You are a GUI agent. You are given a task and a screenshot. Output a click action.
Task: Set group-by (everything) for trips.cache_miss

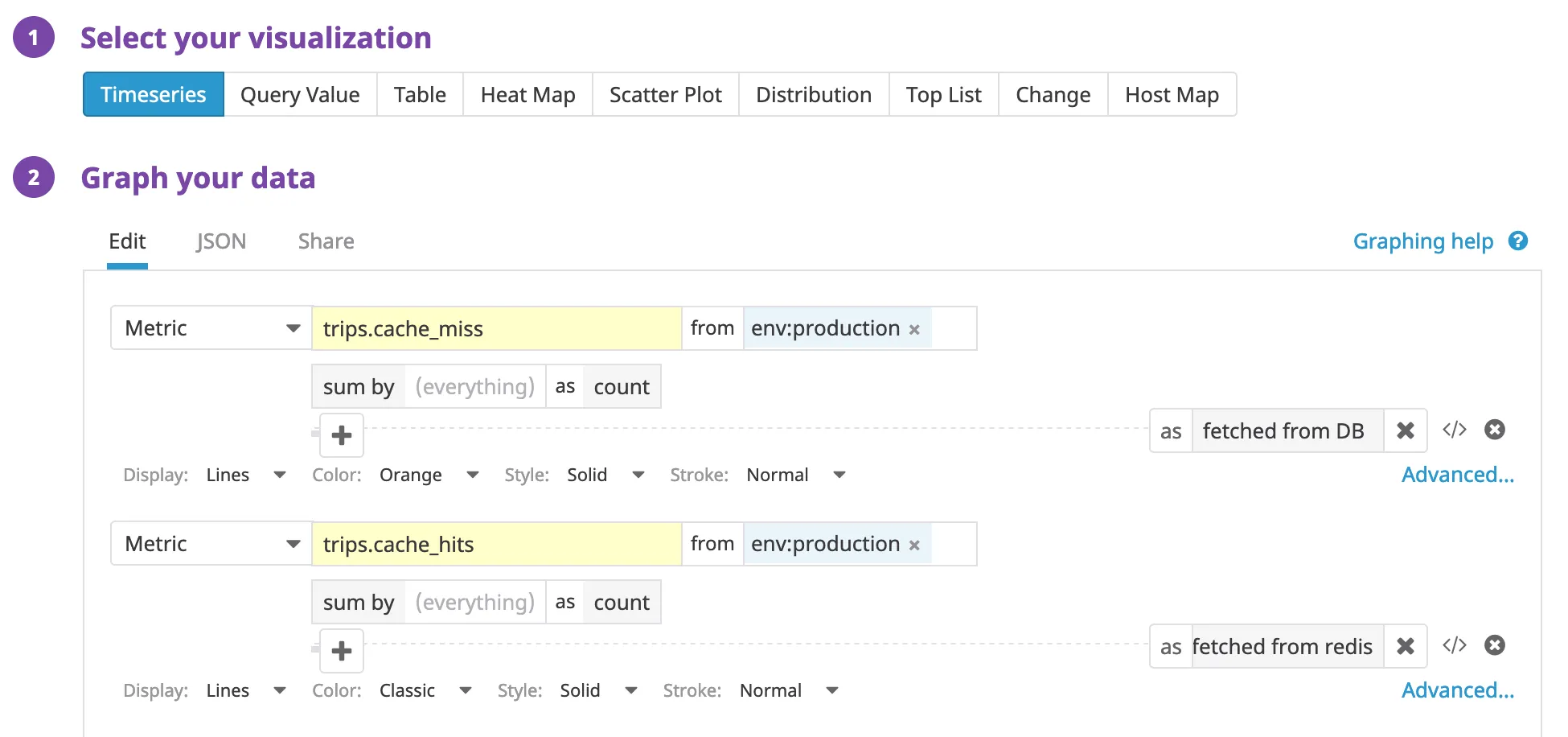pyautogui.click(x=474, y=386)
